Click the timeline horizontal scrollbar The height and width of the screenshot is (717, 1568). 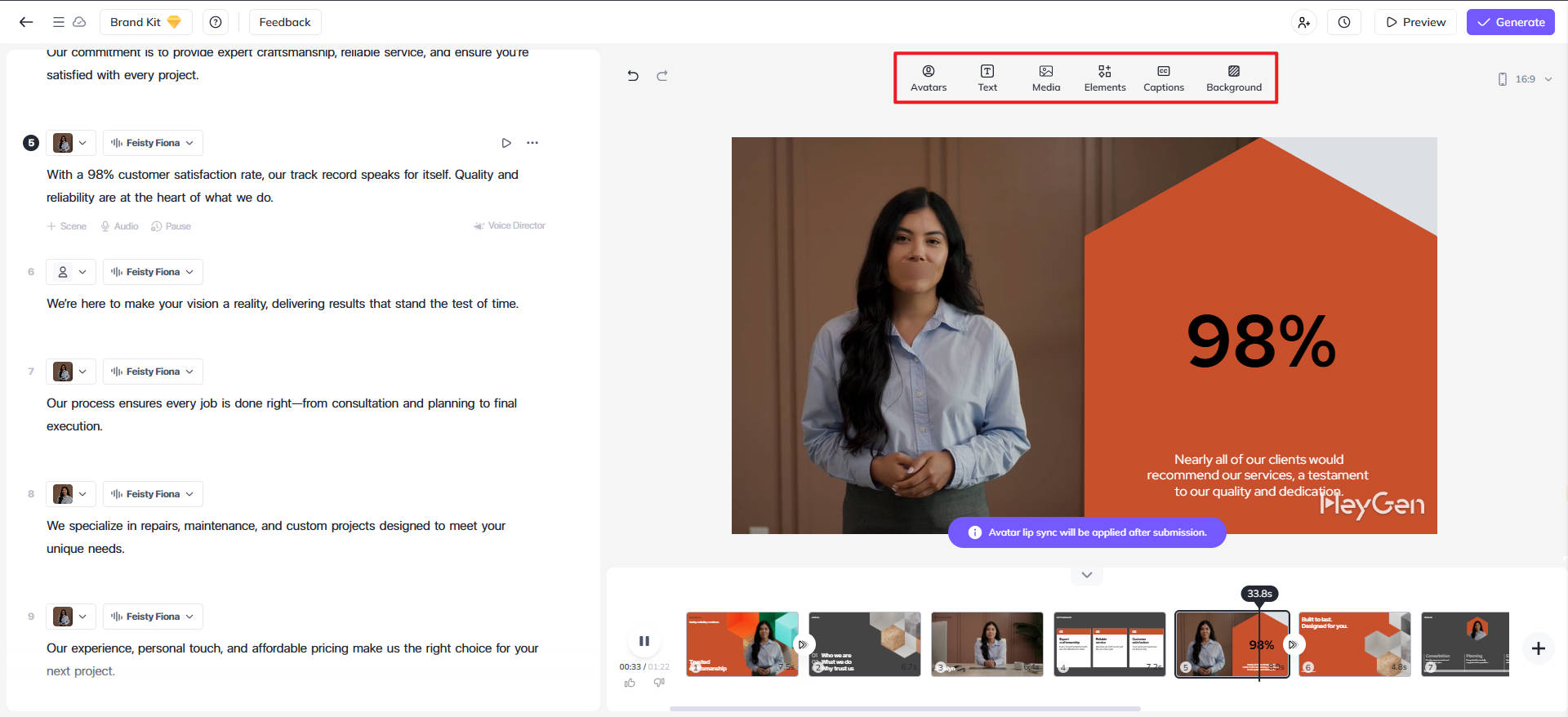click(x=905, y=709)
